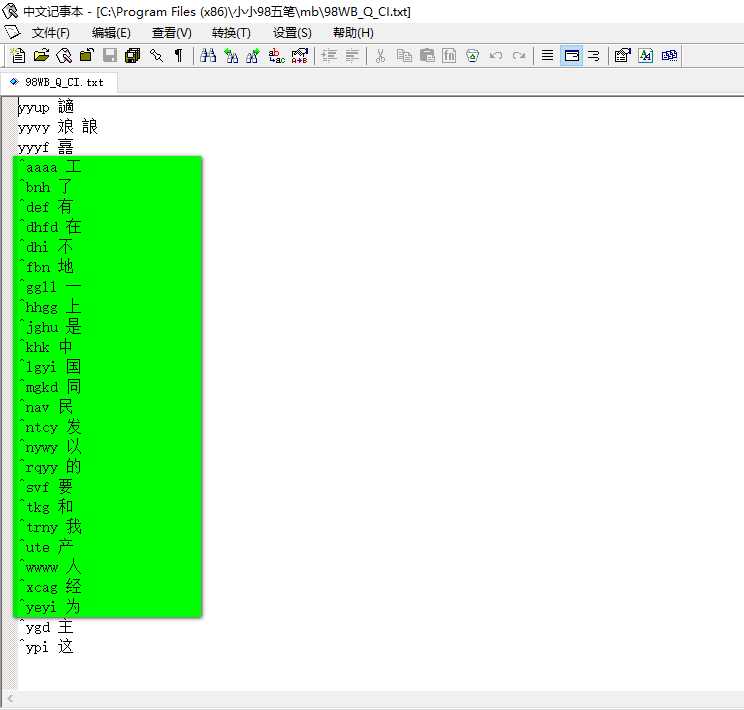Click the copy toolbar icon

pyautogui.click(x=404, y=56)
